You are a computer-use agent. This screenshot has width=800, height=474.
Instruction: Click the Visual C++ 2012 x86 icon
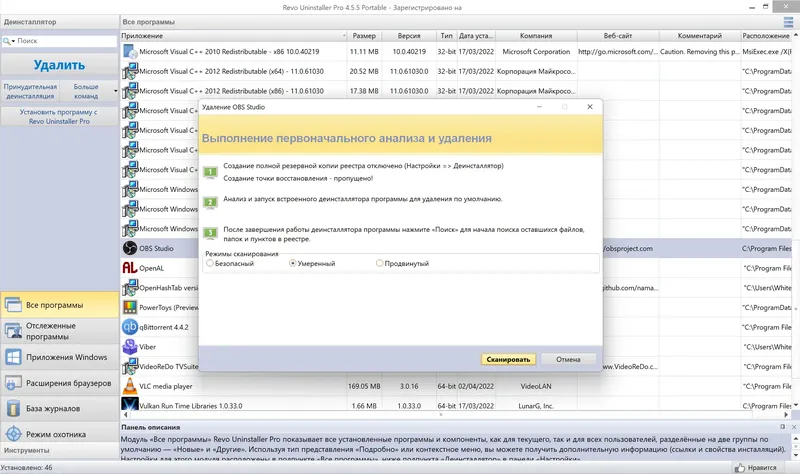(130, 91)
